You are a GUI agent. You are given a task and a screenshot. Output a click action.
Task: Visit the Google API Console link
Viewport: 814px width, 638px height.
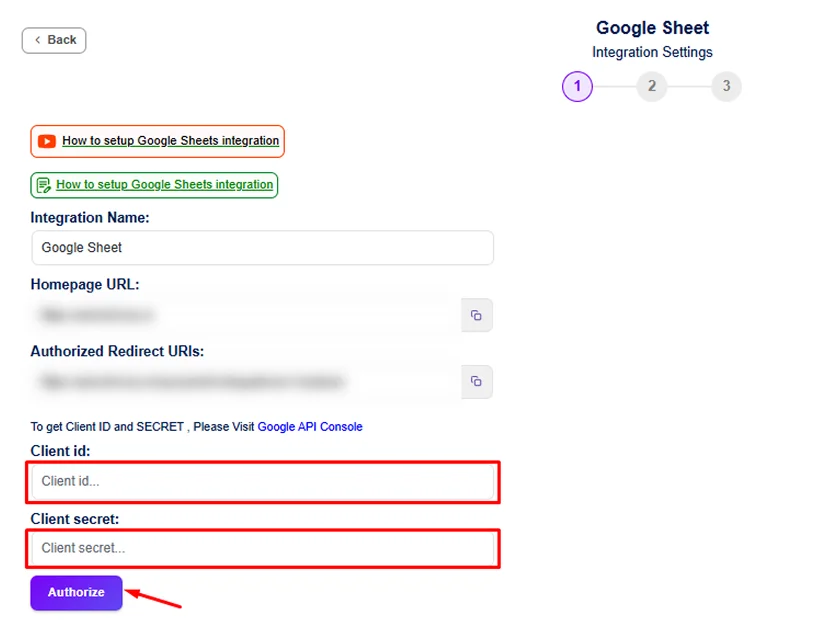[x=310, y=427]
